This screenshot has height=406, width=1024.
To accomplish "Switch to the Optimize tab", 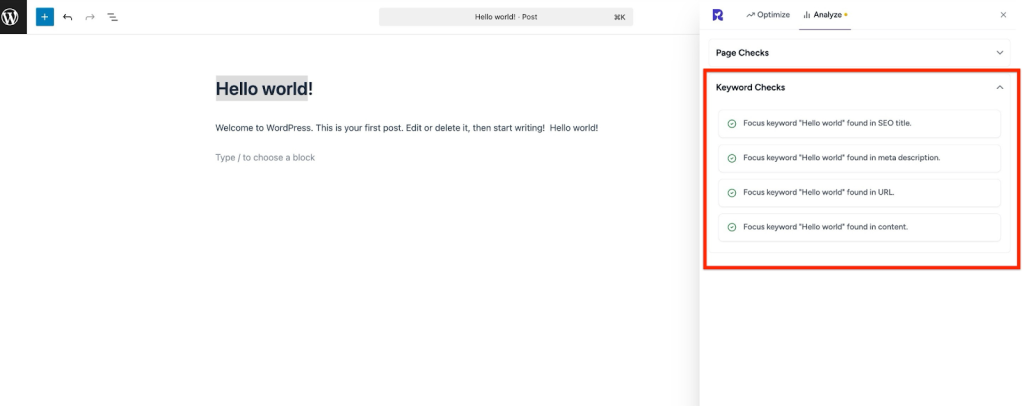I will tap(768, 15).
